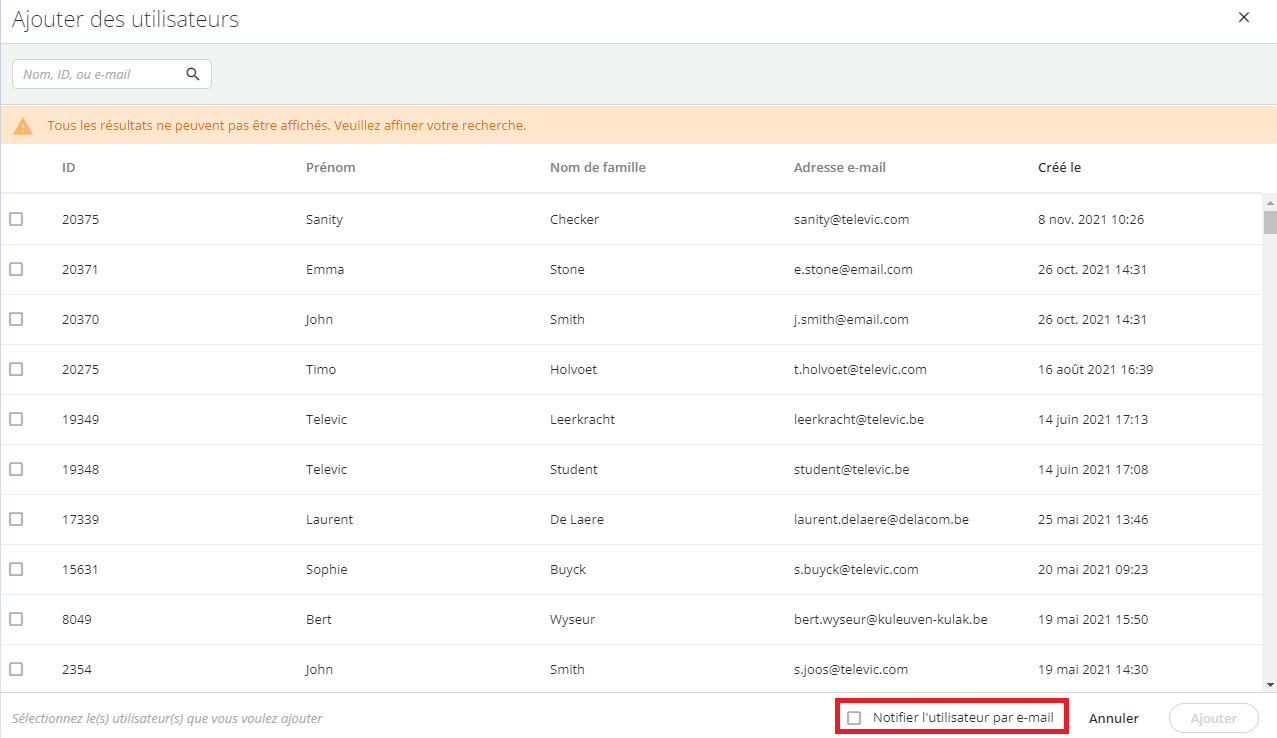Select Laurent De Laere's checkbox
The image size is (1277, 738).
16,519
